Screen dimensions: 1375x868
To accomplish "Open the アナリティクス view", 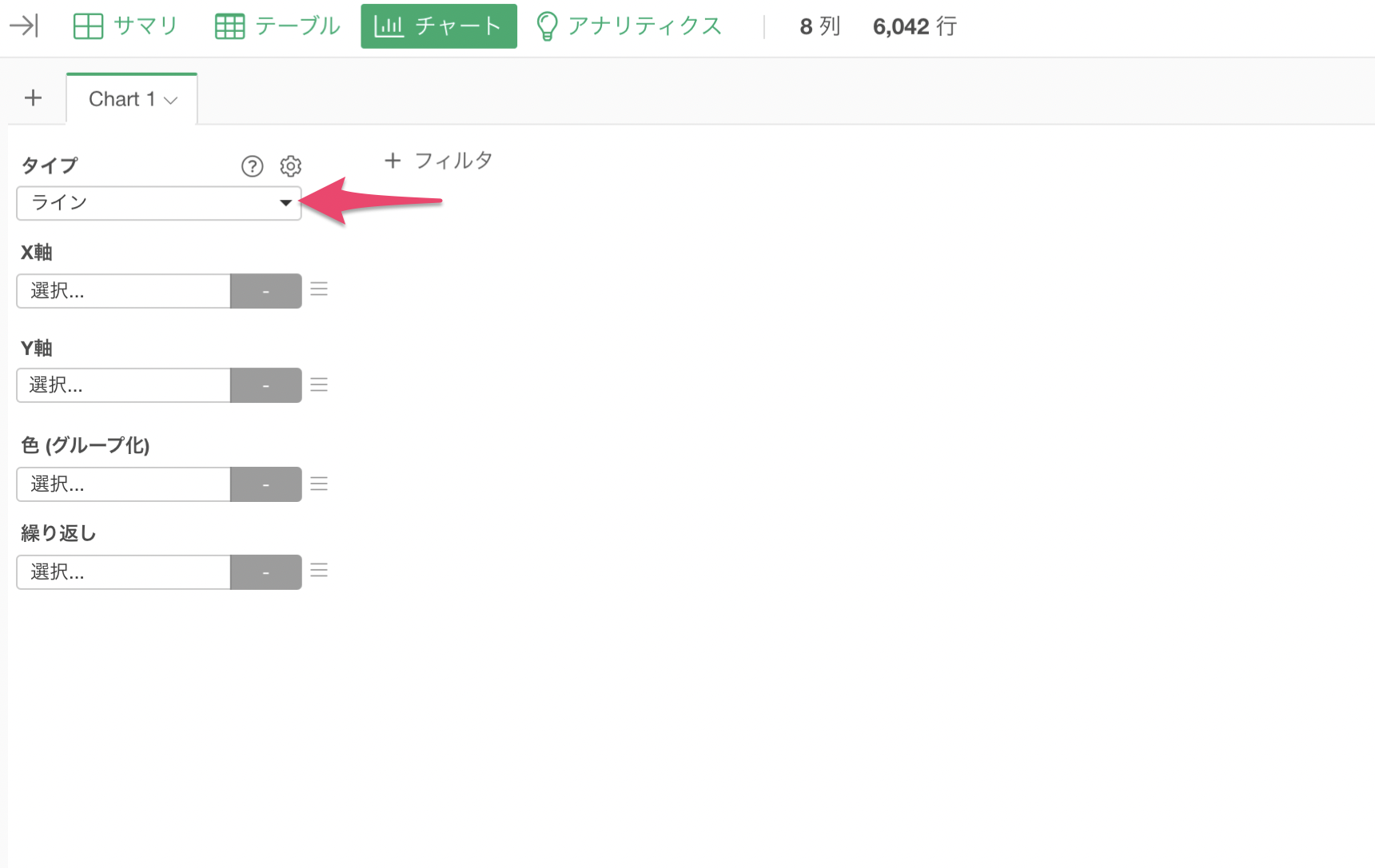I will [628, 26].
